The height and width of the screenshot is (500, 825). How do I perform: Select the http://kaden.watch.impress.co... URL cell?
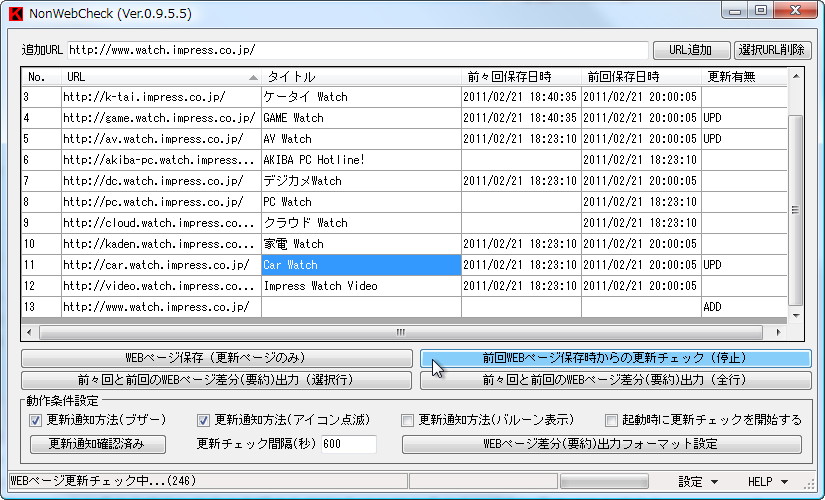coord(161,244)
